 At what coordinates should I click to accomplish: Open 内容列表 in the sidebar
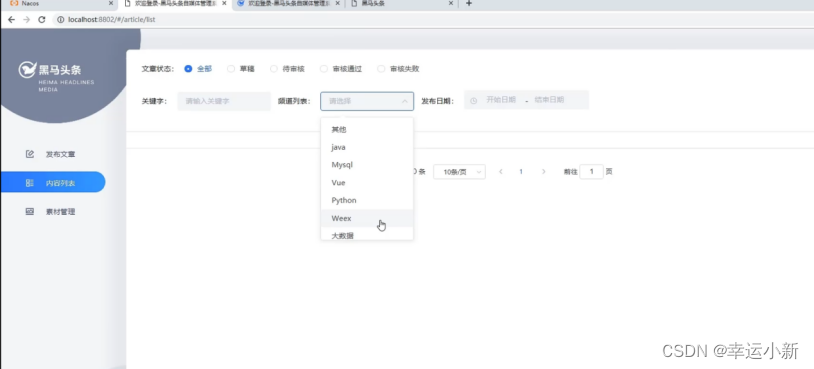tap(53, 183)
